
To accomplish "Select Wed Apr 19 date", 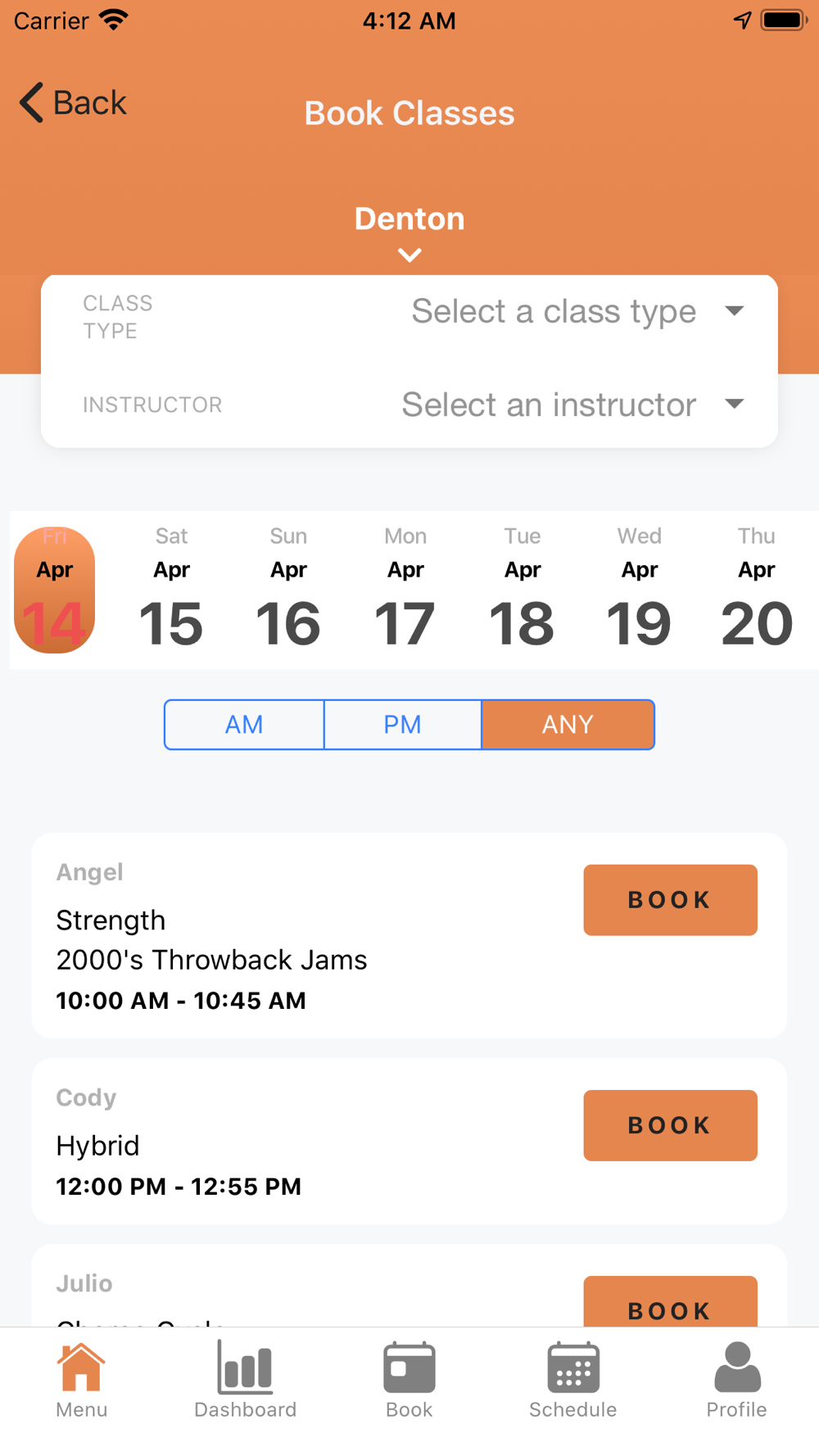I will (639, 590).
